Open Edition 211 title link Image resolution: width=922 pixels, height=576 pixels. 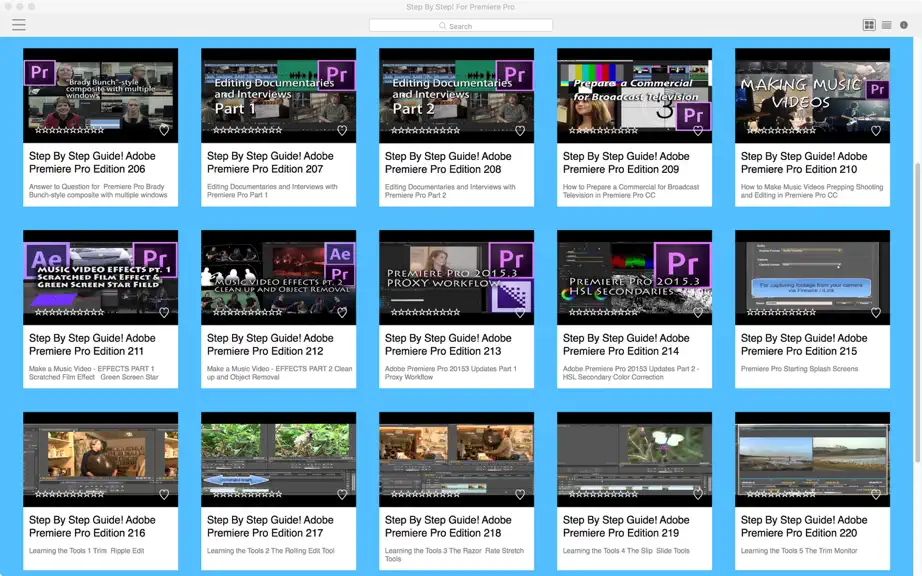(92, 344)
